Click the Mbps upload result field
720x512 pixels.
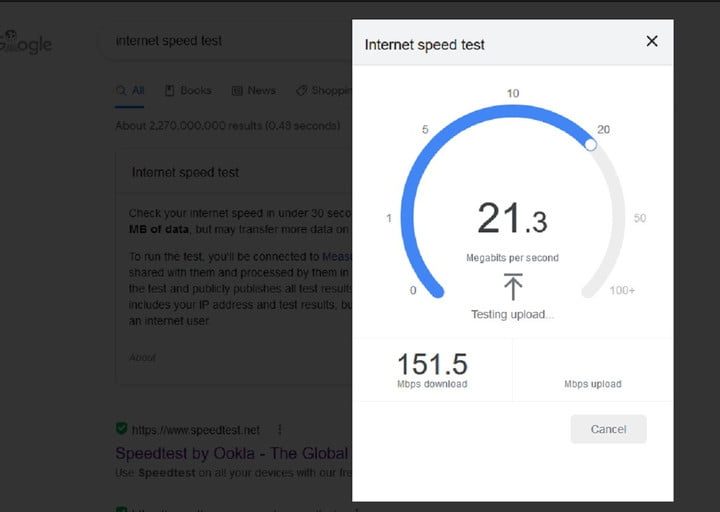592,372
